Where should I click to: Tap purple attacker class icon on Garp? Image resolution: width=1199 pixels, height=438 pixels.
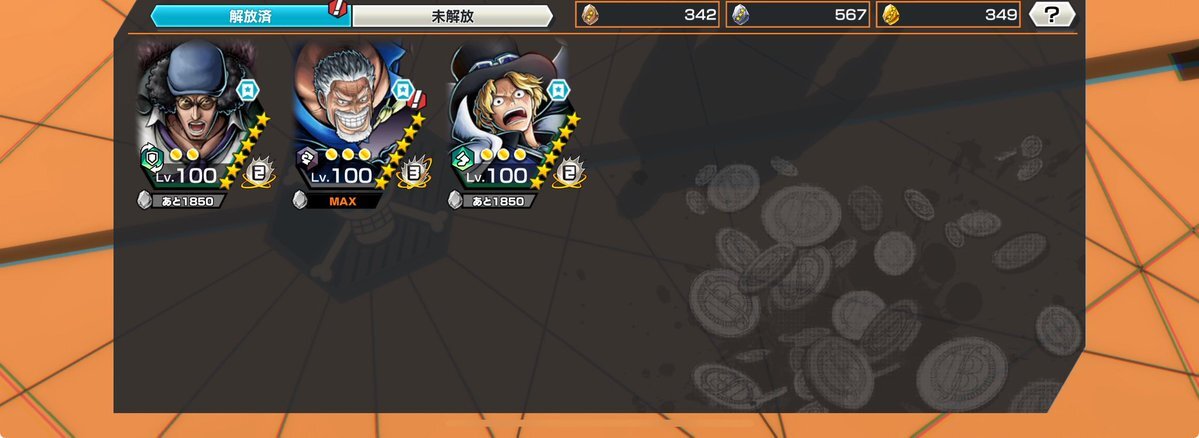(x=307, y=159)
